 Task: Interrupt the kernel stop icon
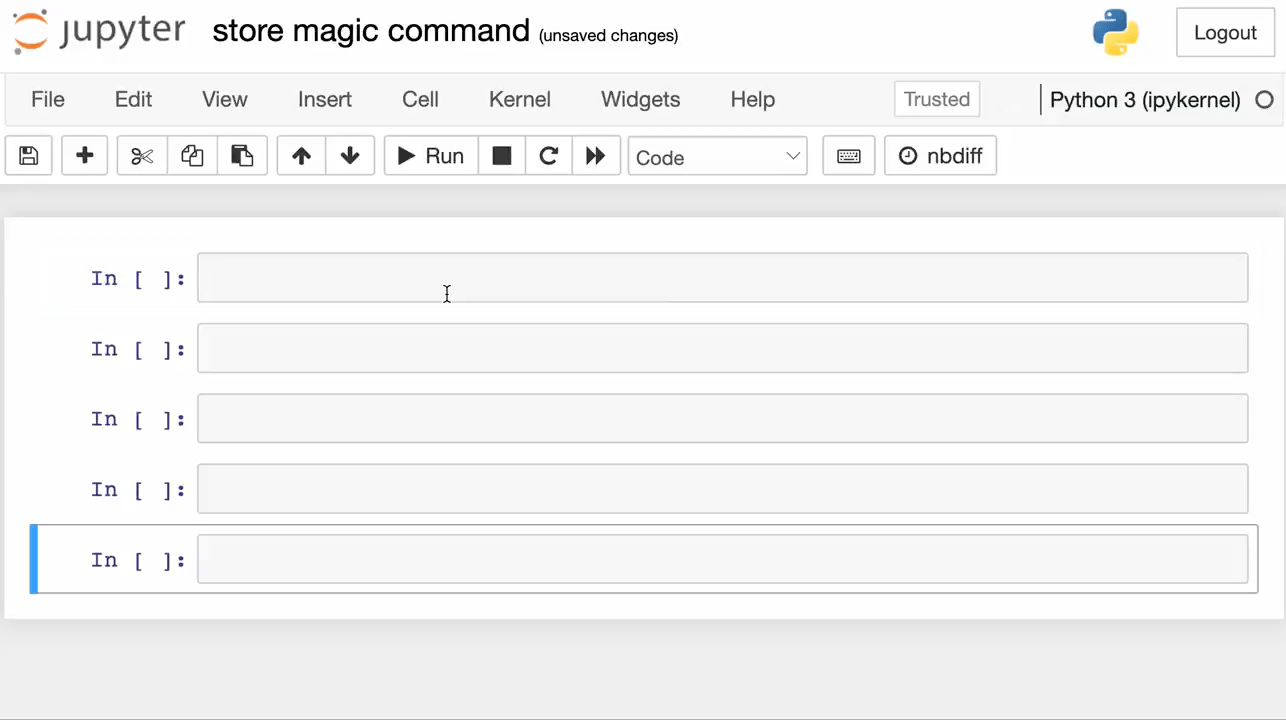click(502, 156)
